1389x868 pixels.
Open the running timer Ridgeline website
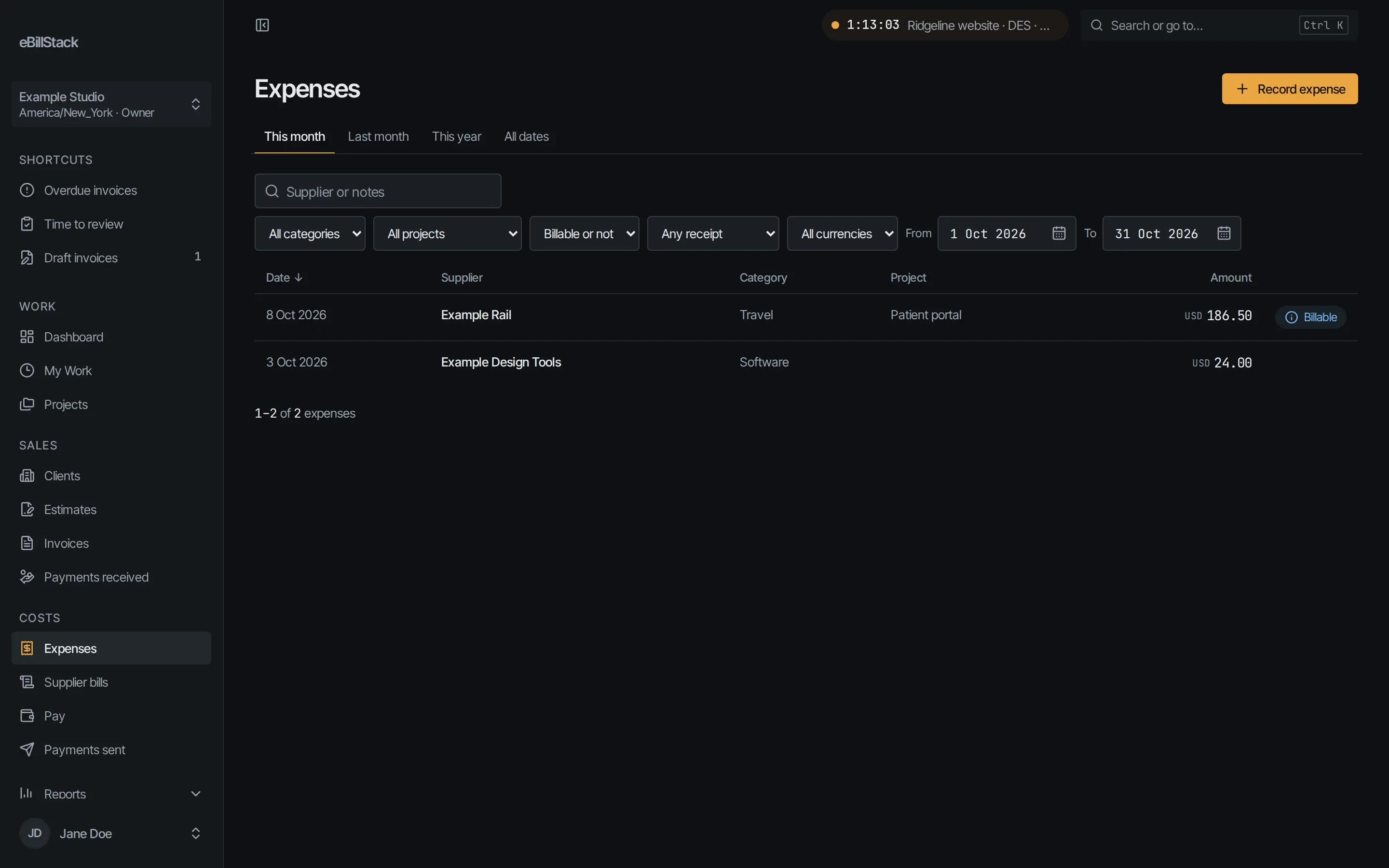945,25
